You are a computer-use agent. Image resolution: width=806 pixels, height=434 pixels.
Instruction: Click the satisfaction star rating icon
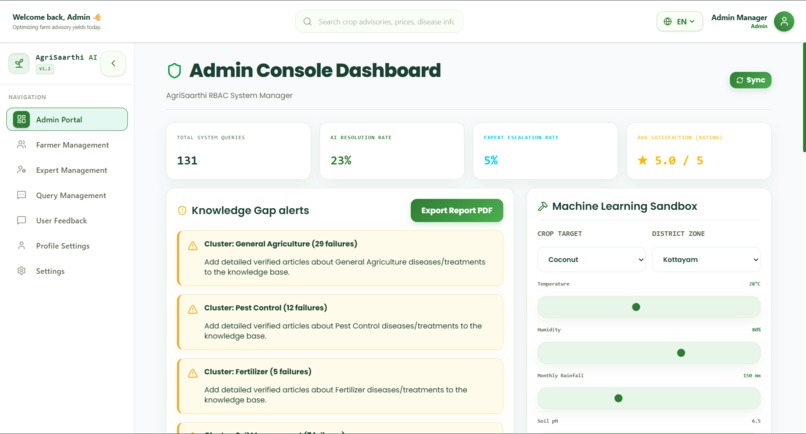click(x=643, y=160)
